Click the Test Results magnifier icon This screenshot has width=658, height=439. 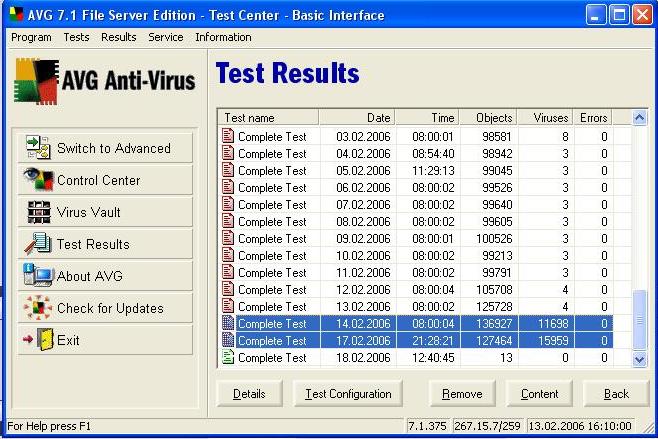click(x=38, y=244)
